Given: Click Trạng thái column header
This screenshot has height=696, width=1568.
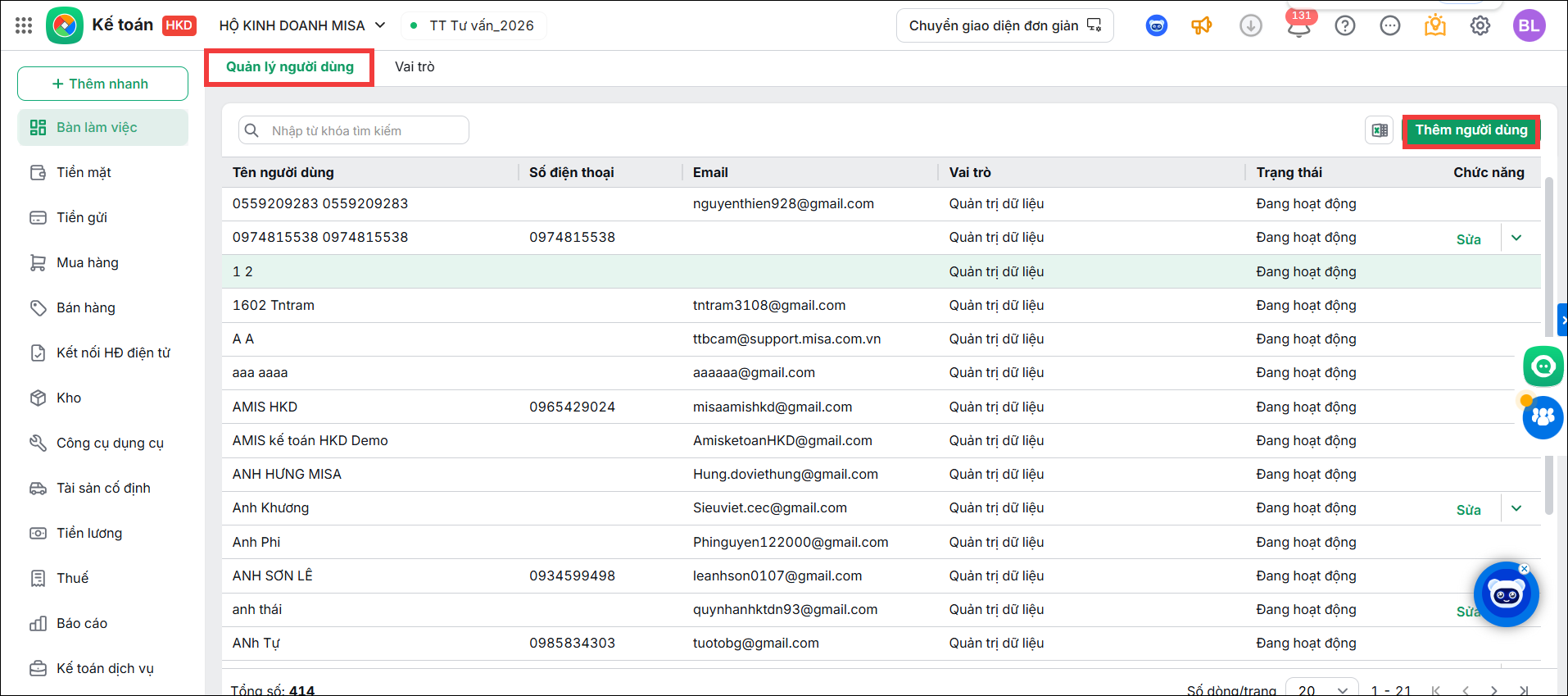Looking at the screenshot, I should pyautogui.click(x=1289, y=172).
